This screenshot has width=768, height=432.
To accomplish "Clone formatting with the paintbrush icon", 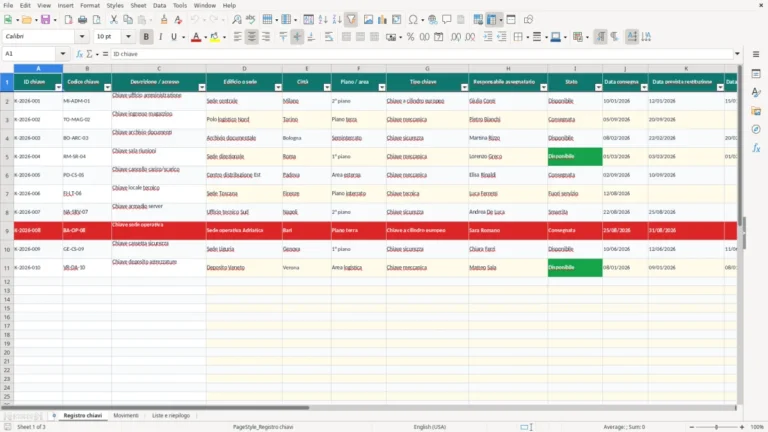I will pyautogui.click(x=164, y=20).
